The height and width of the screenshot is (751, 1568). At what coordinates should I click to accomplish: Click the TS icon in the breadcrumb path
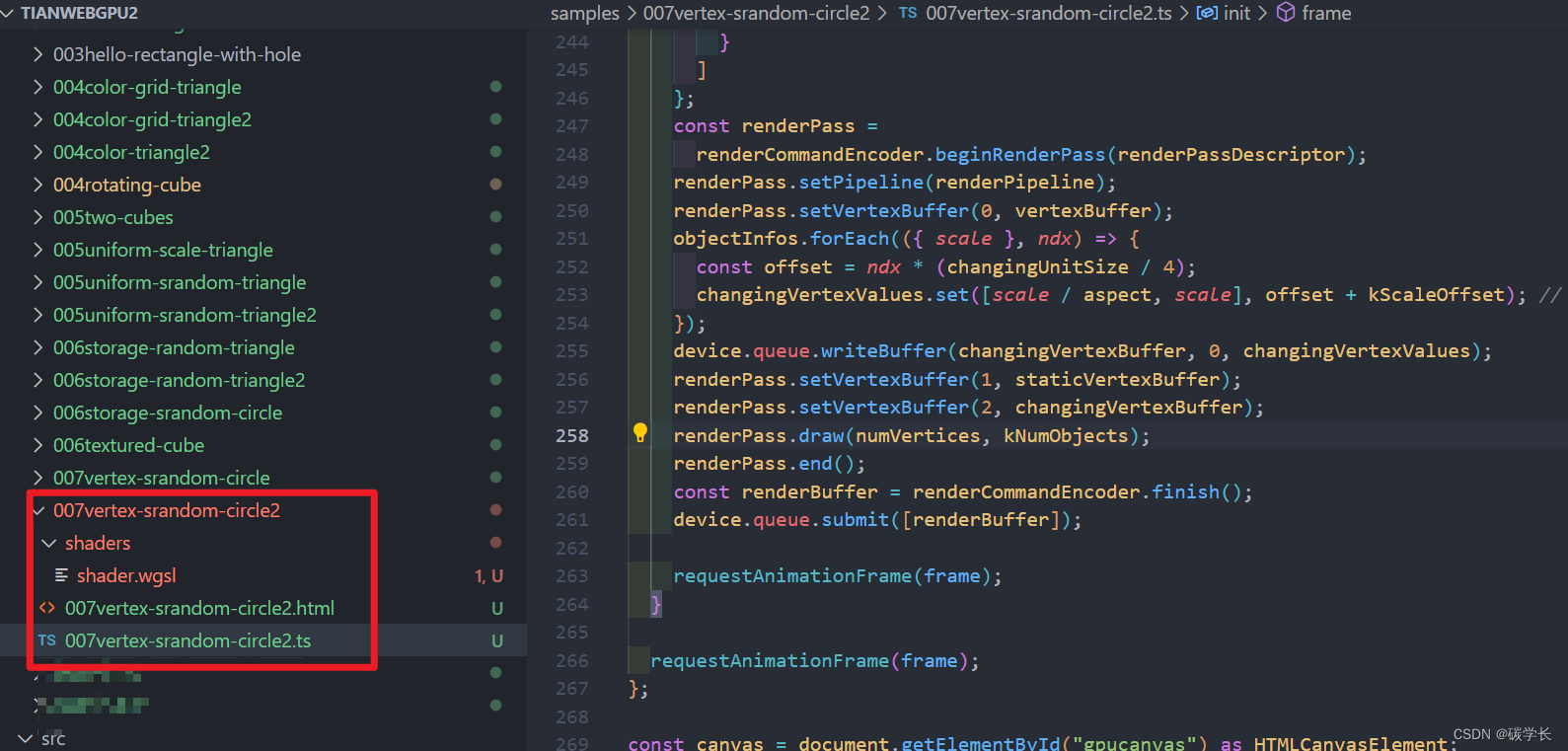[x=908, y=13]
